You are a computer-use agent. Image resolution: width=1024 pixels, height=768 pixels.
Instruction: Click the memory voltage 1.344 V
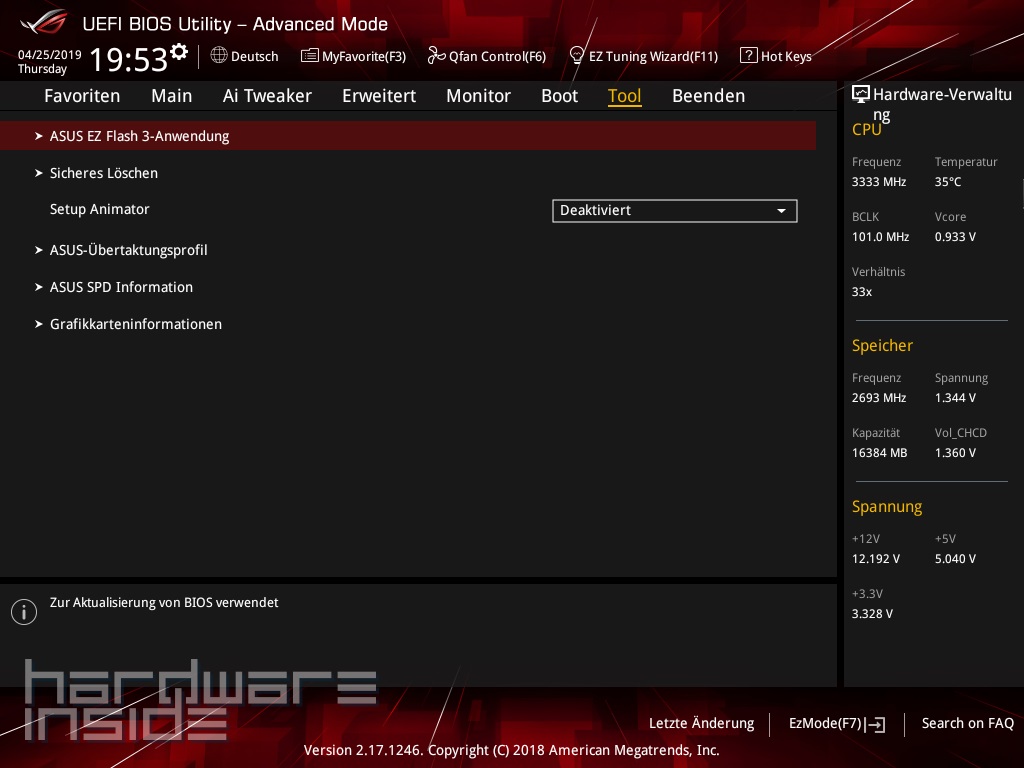955,398
